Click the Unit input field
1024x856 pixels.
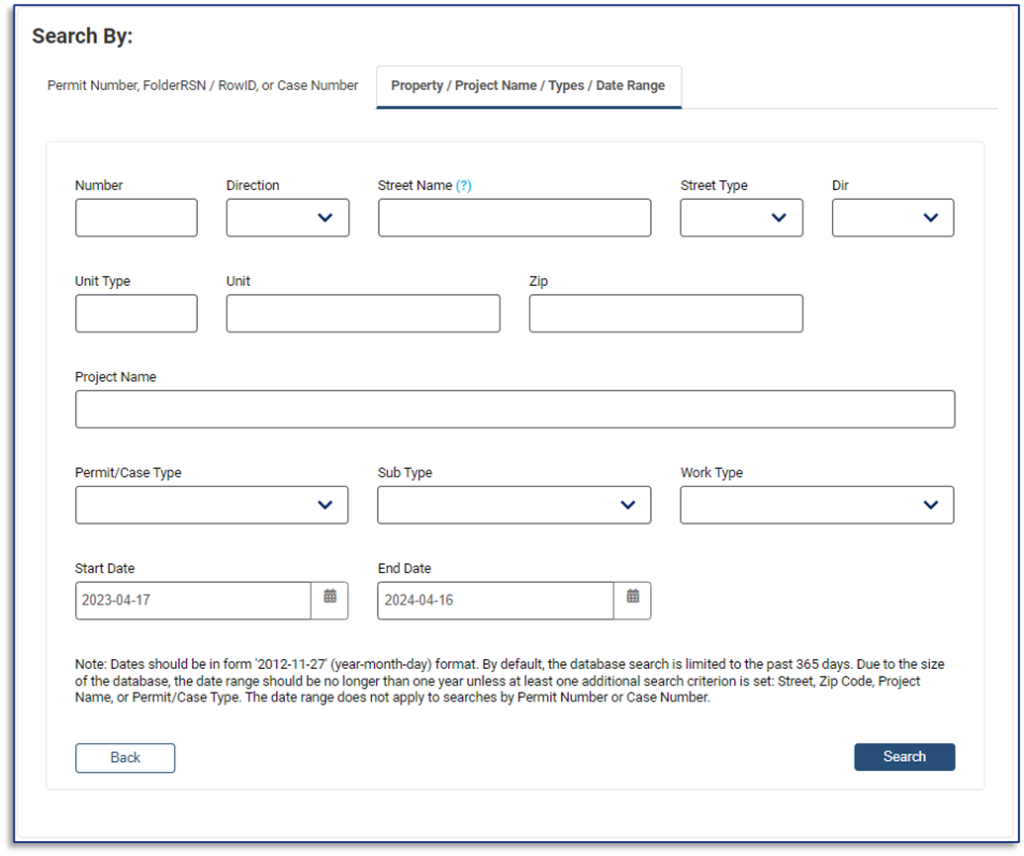pos(363,314)
